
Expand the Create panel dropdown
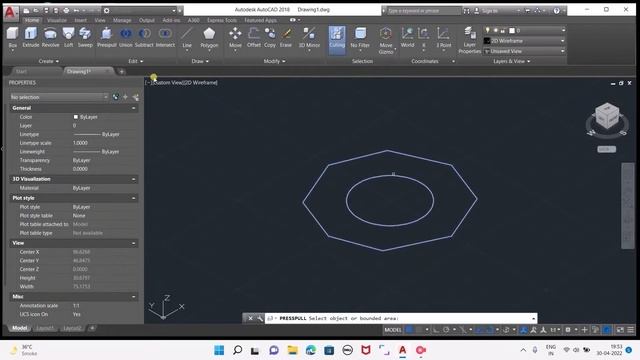49,61
